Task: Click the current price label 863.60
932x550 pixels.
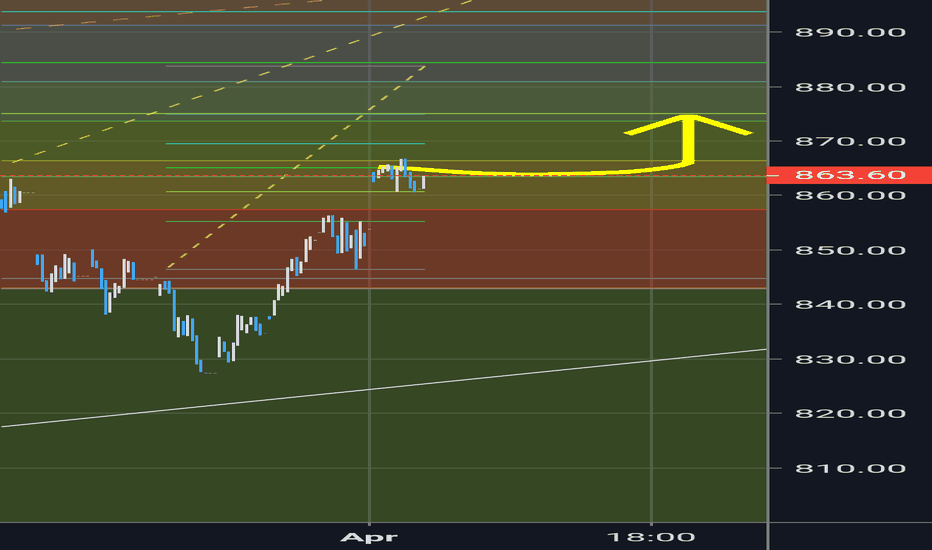Action: tap(850, 175)
